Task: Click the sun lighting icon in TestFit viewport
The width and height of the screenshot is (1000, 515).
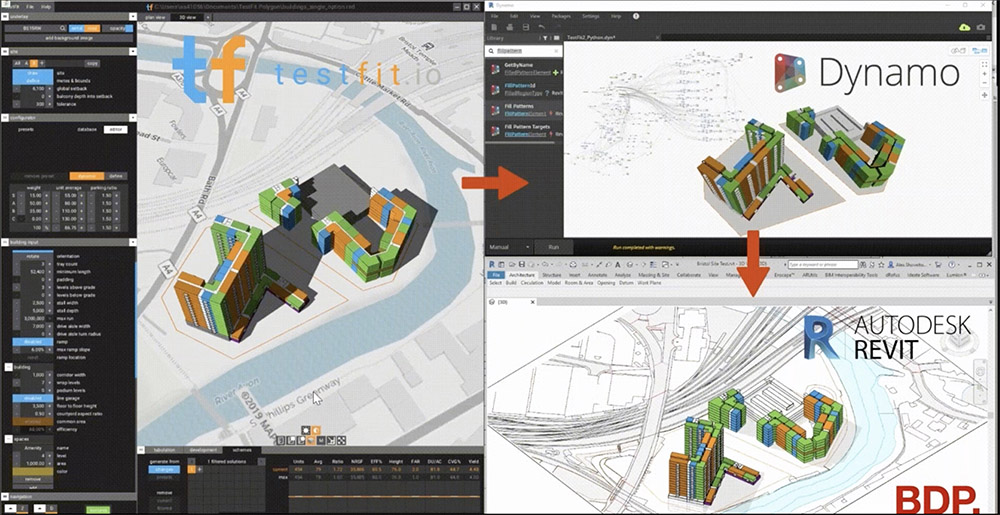Action: coord(307,431)
